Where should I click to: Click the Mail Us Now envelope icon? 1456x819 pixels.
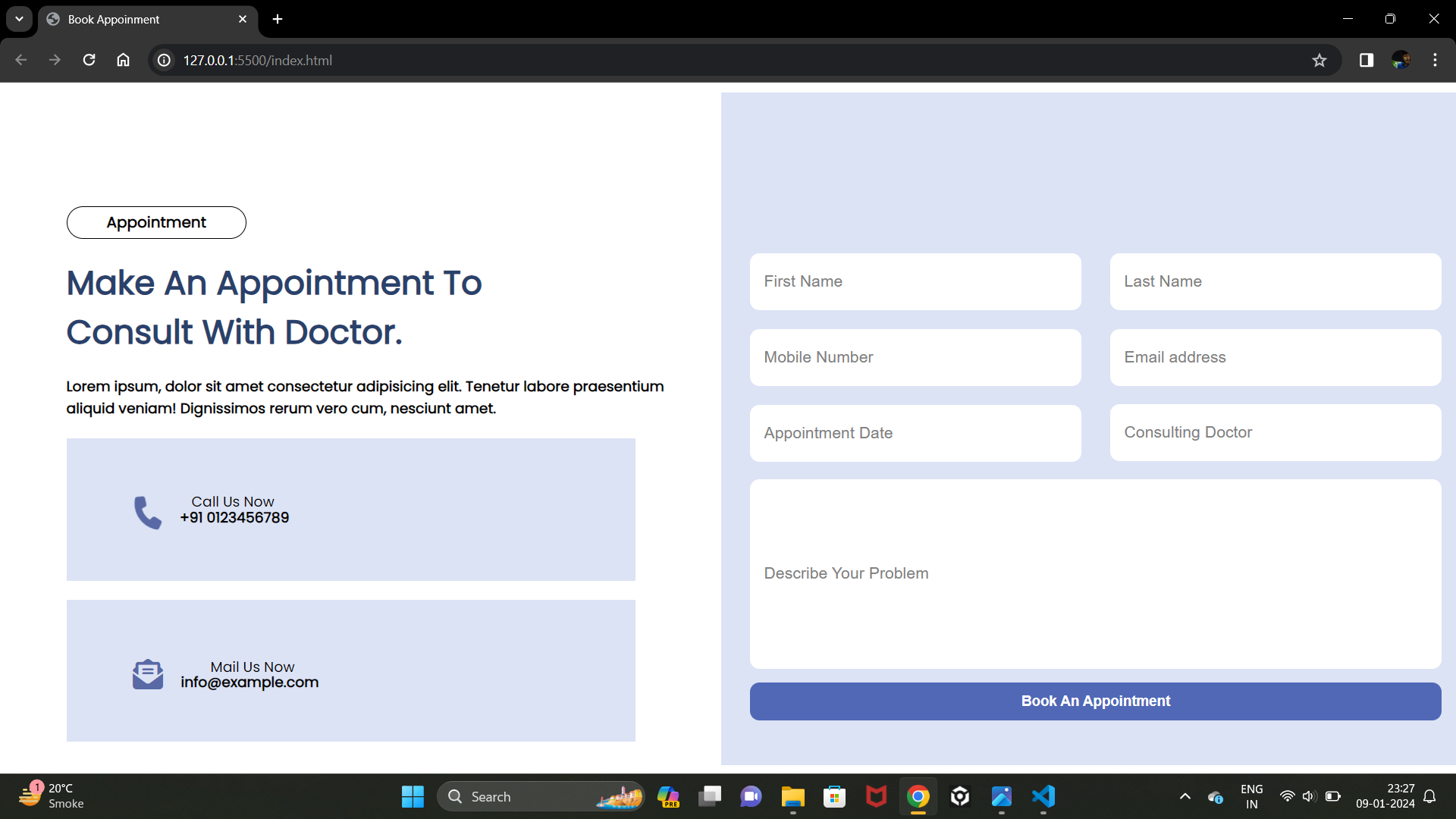147,673
